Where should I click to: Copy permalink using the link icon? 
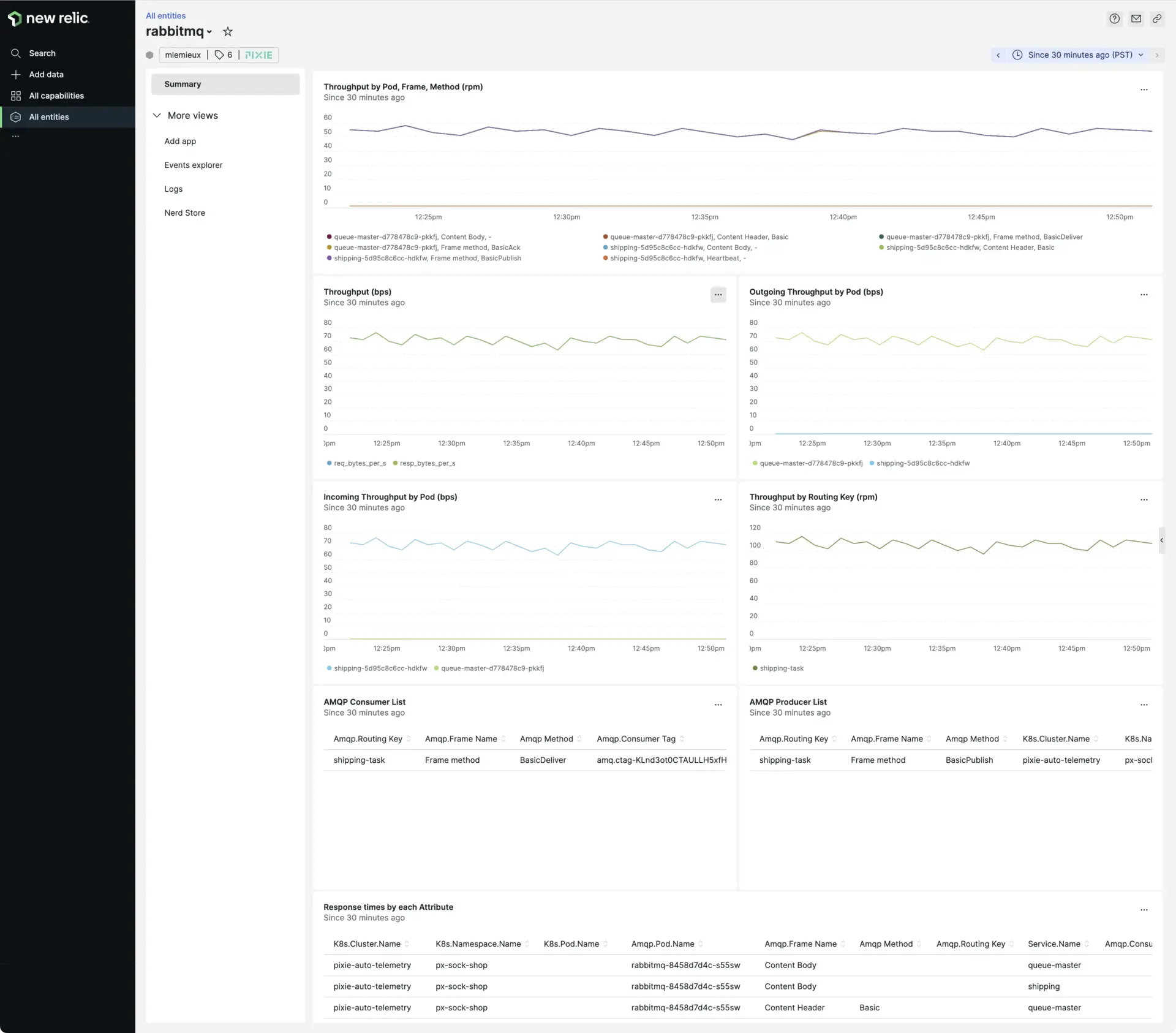[x=1156, y=19]
